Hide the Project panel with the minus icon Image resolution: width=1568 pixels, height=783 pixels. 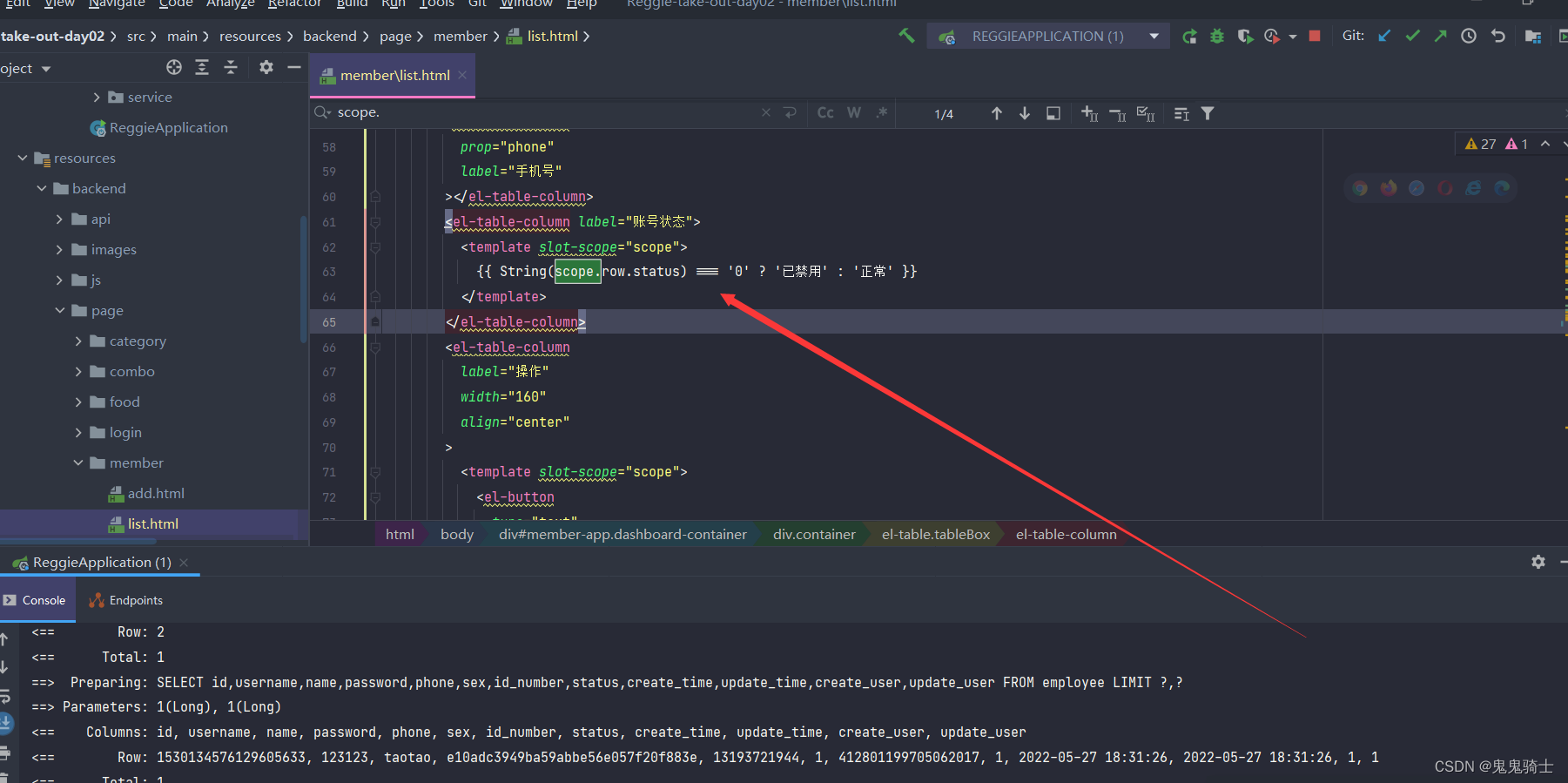coord(294,67)
